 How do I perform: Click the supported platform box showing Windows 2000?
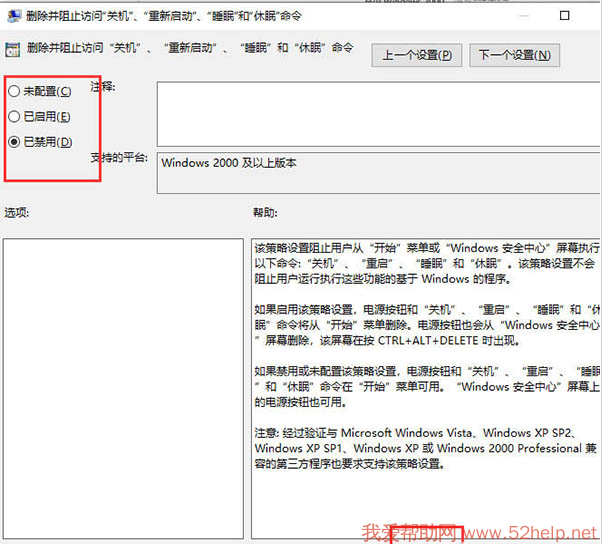[378, 173]
